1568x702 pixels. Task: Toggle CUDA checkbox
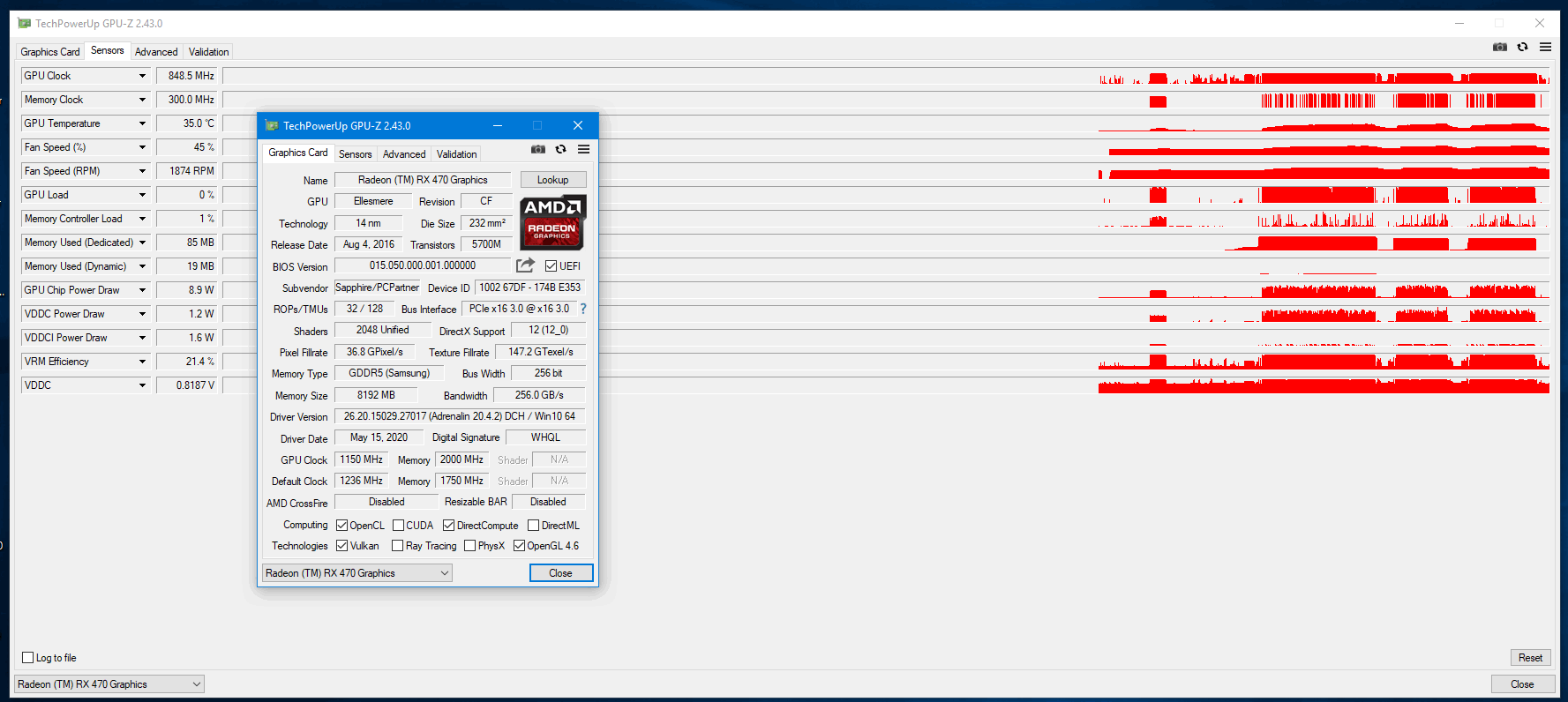point(398,525)
